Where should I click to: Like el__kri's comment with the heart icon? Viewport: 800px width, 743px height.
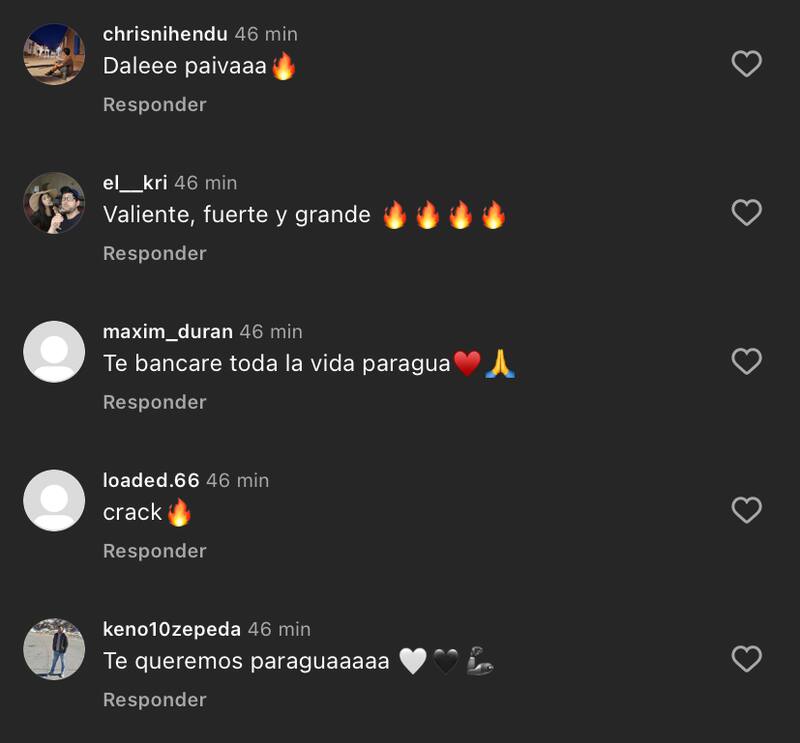click(746, 212)
